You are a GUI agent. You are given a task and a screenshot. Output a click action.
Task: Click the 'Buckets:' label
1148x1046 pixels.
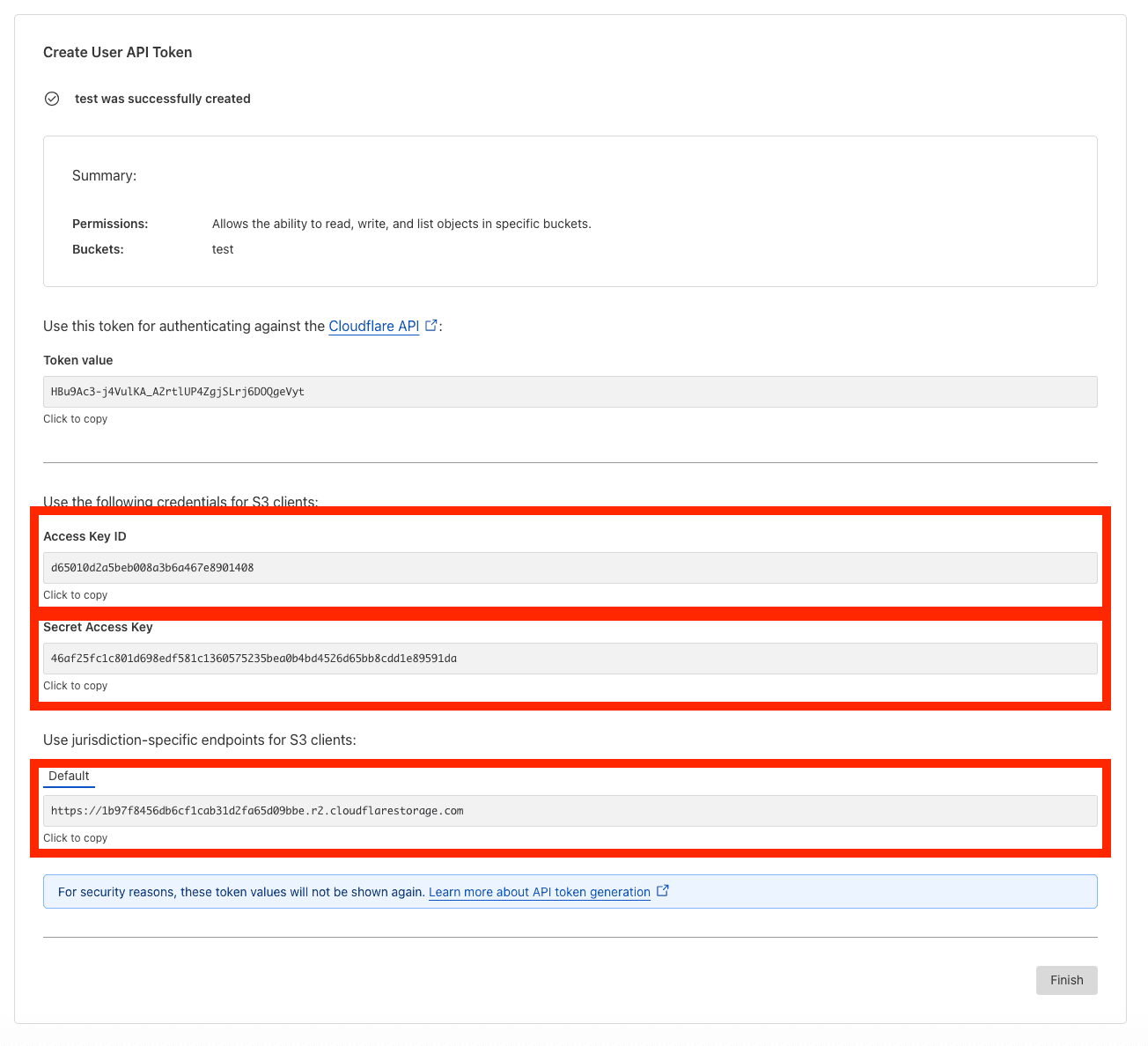pos(98,249)
